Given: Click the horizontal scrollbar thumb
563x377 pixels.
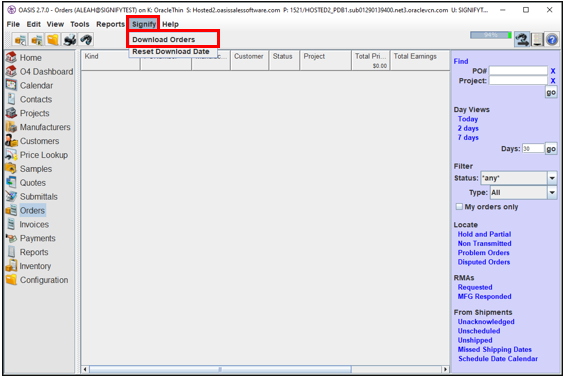Looking at the screenshot, I should click(220, 369).
